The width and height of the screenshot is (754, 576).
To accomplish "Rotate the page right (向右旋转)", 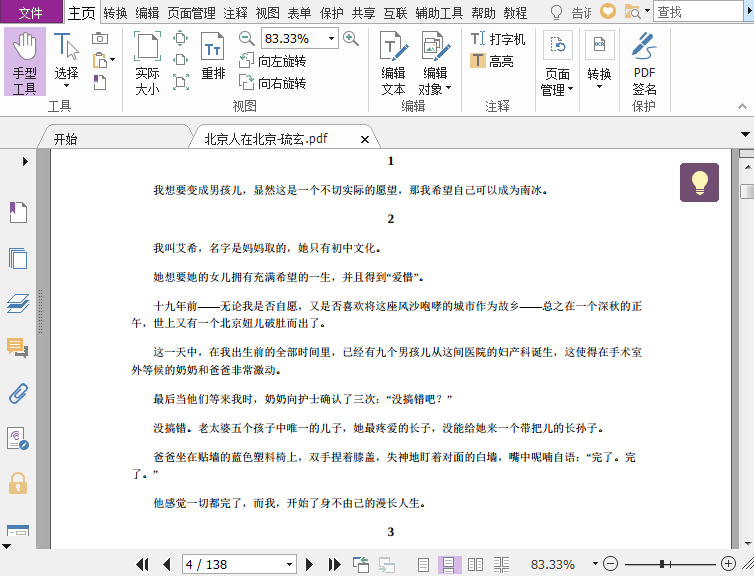I will (273, 83).
